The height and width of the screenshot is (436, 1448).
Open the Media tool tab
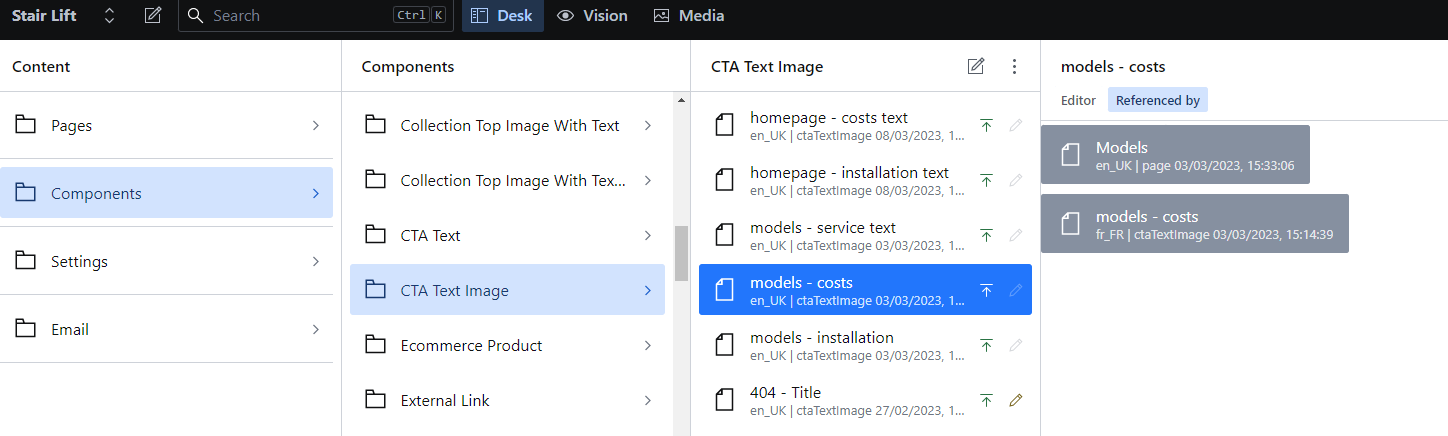point(688,16)
